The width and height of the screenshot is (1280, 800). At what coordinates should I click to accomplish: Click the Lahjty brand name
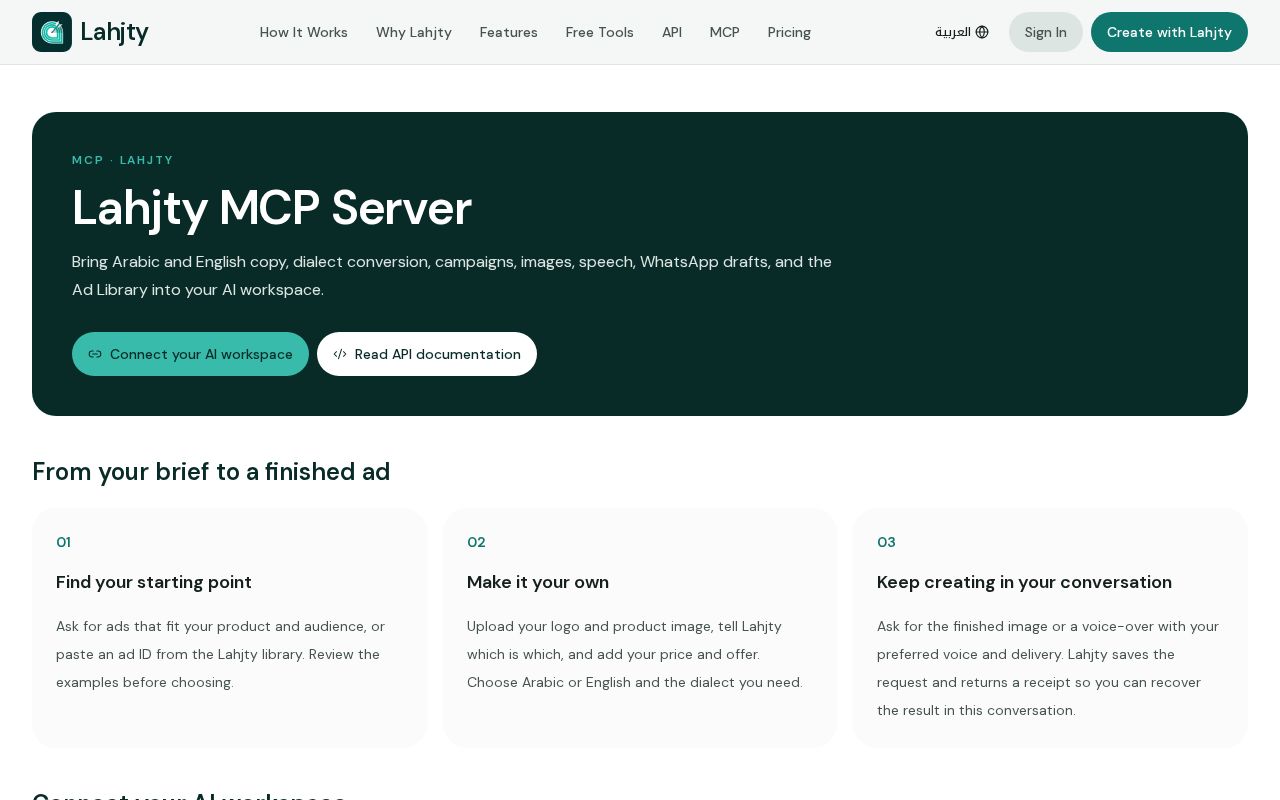115,32
